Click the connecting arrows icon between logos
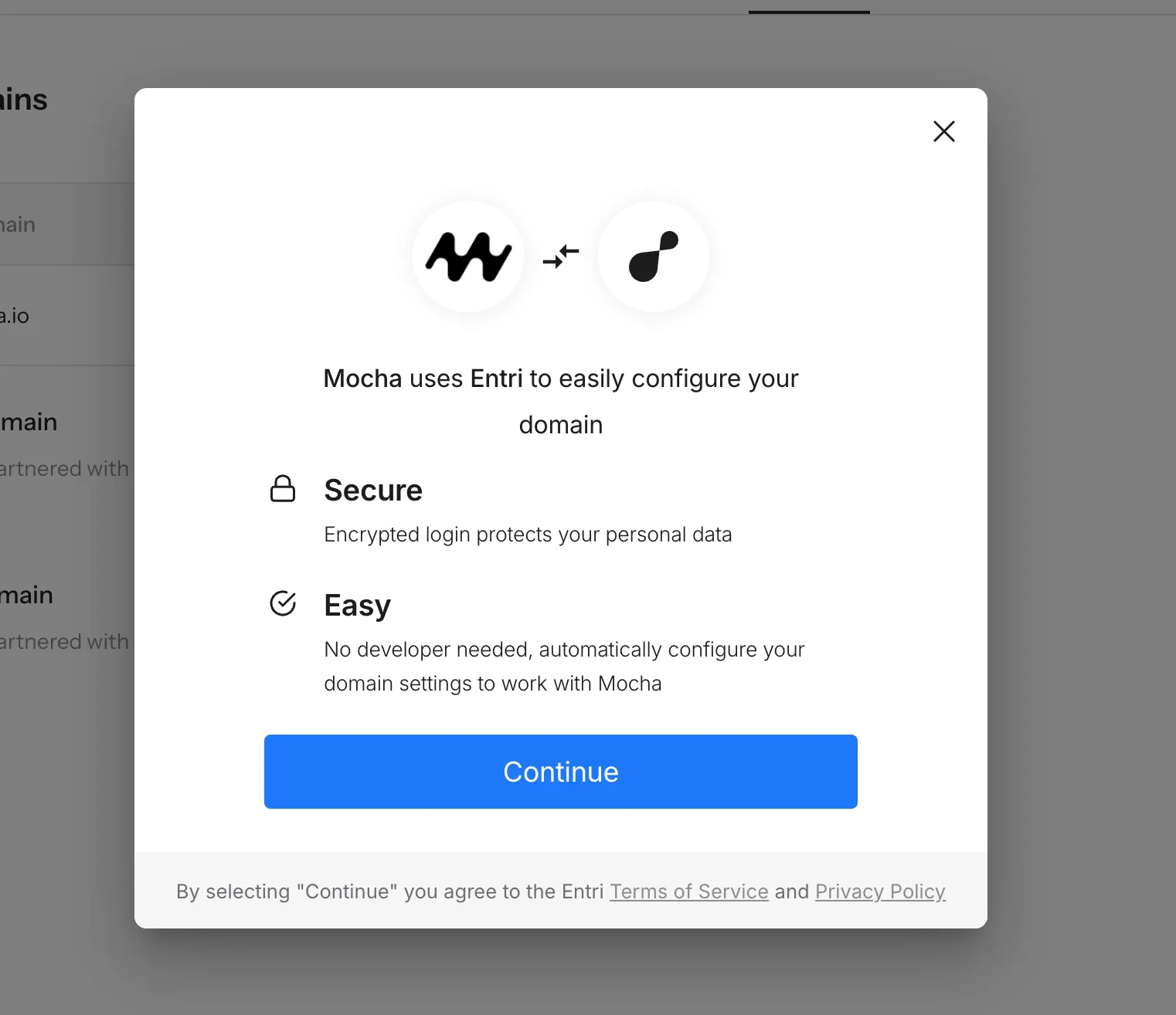This screenshot has height=1015, width=1176. pyautogui.click(x=561, y=256)
